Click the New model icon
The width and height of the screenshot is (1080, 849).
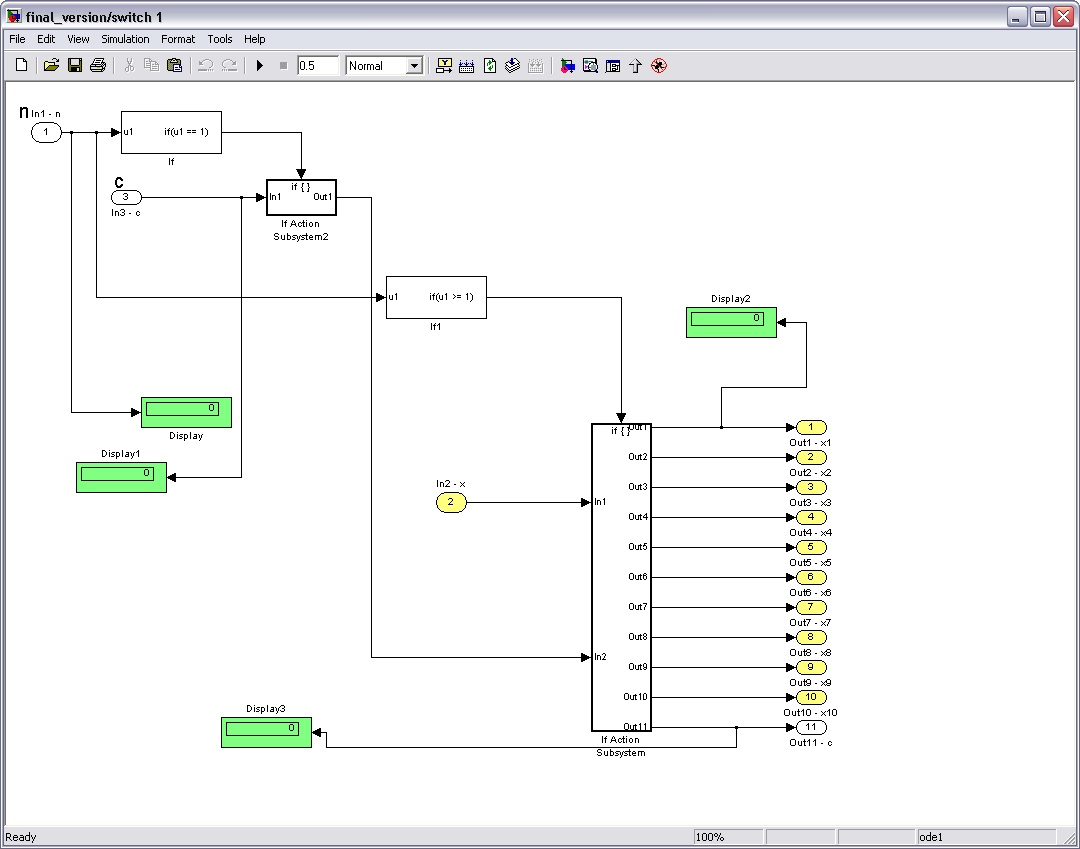21,66
